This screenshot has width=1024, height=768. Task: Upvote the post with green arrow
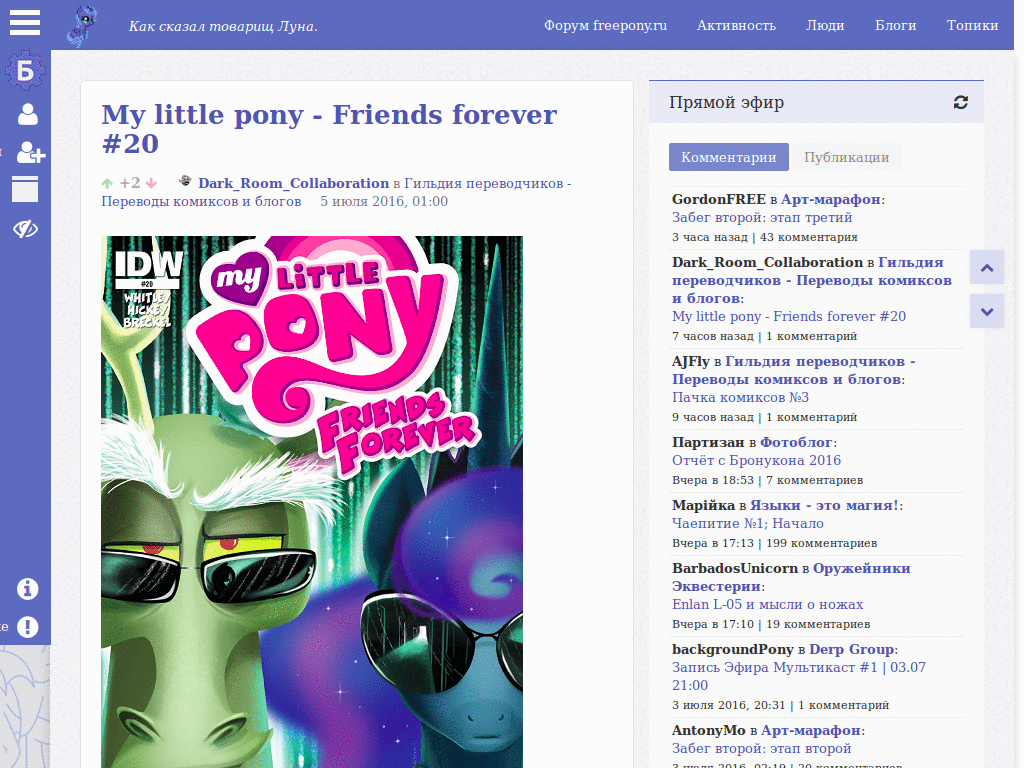point(107,184)
